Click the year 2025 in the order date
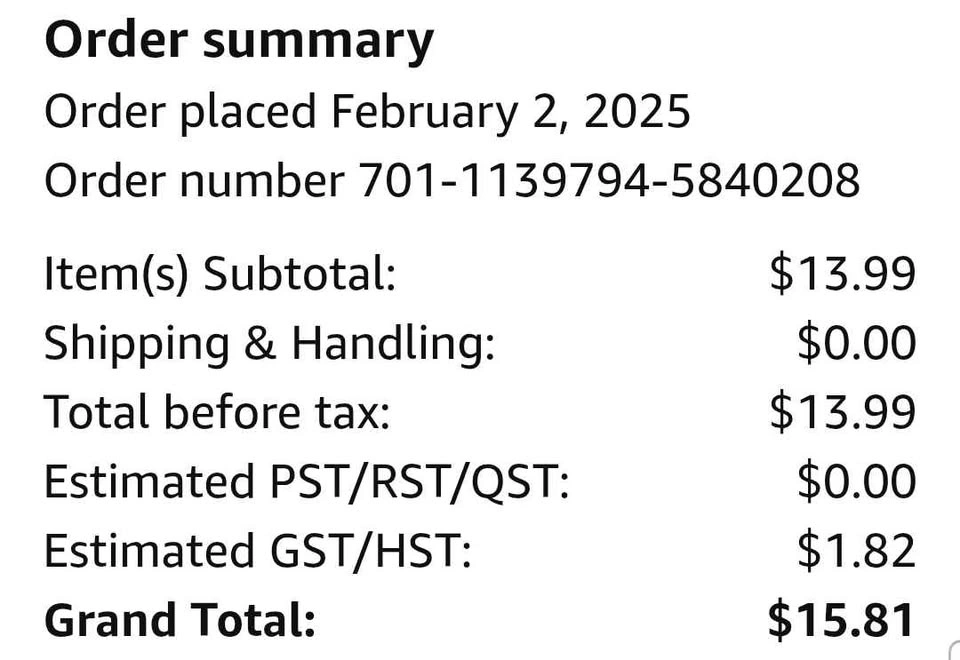Viewport: 960px width, 660px height. [637, 111]
